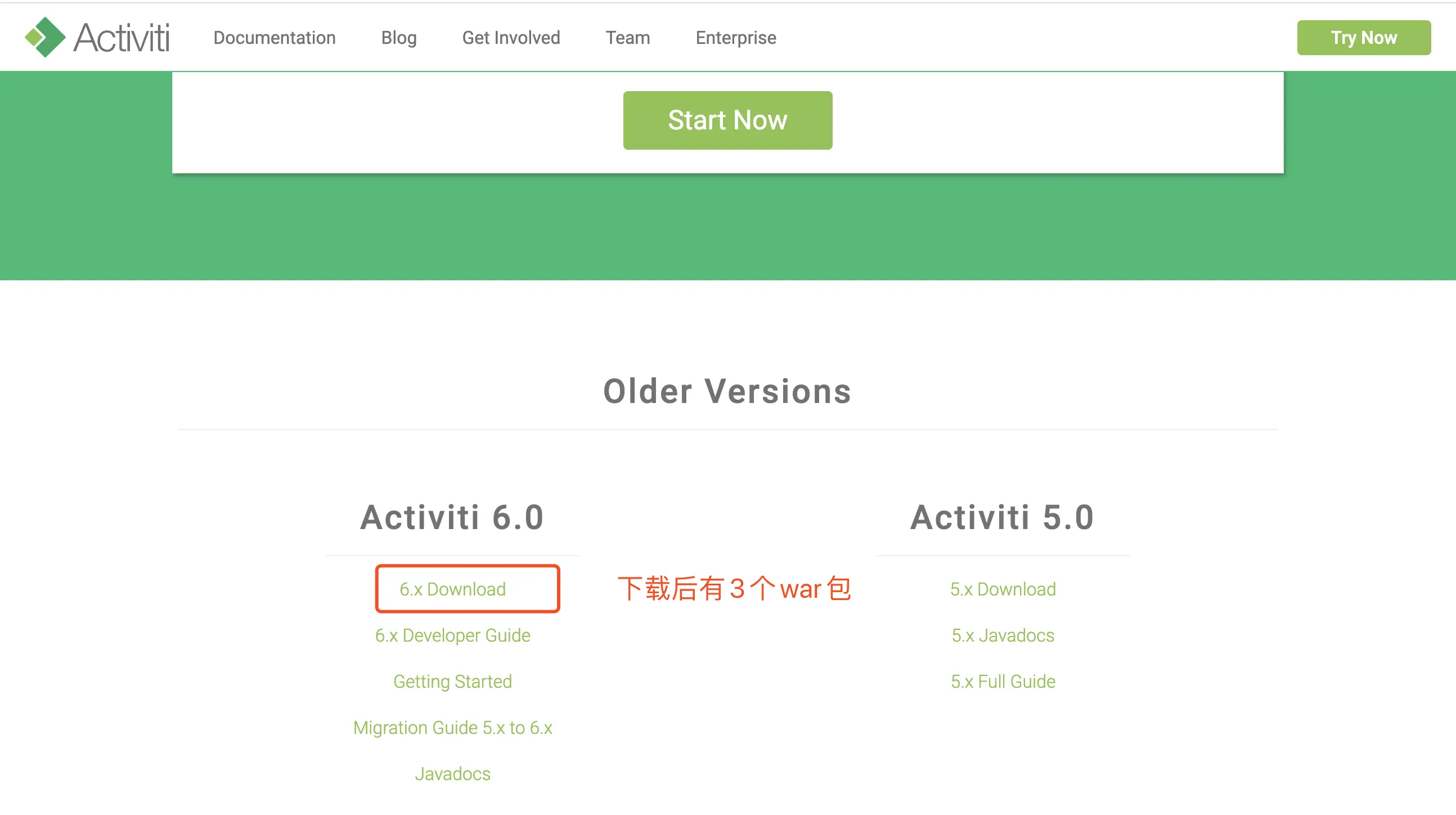Open Migration Guide 5.x to 6.x
Screen dimensions: 1456x815
coord(452,727)
